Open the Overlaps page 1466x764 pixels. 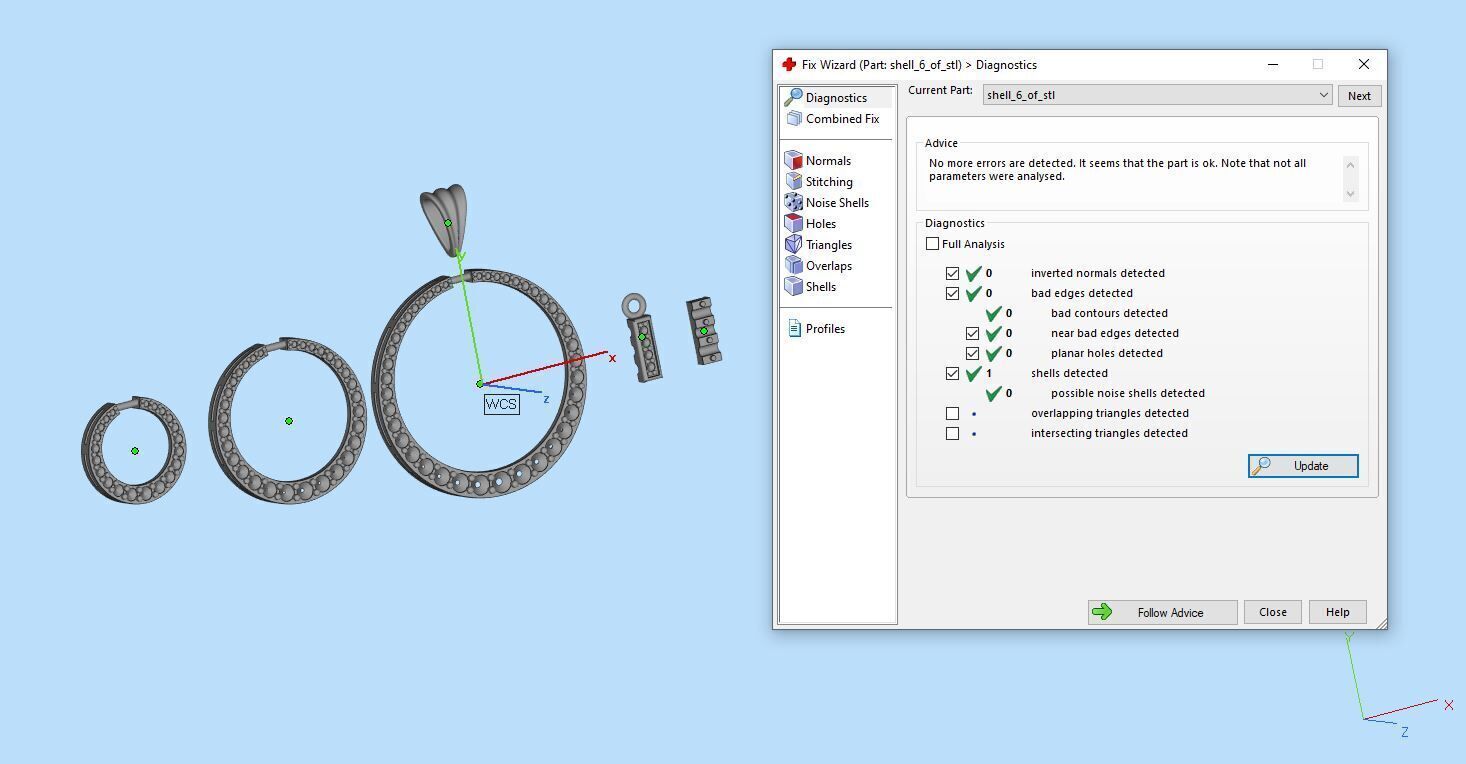[829, 266]
